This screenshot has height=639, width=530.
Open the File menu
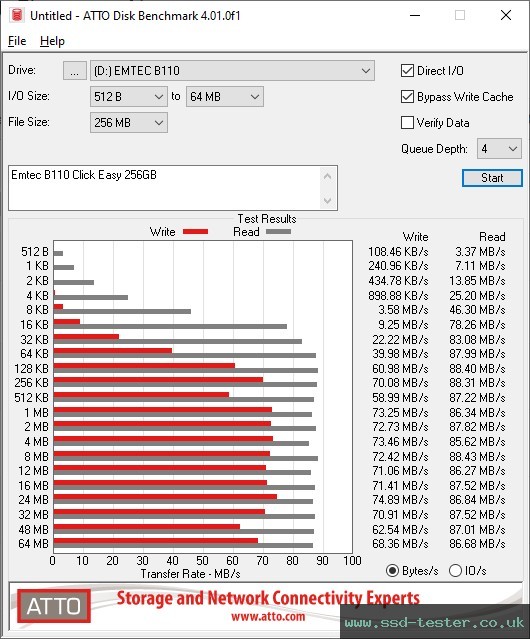coord(17,41)
